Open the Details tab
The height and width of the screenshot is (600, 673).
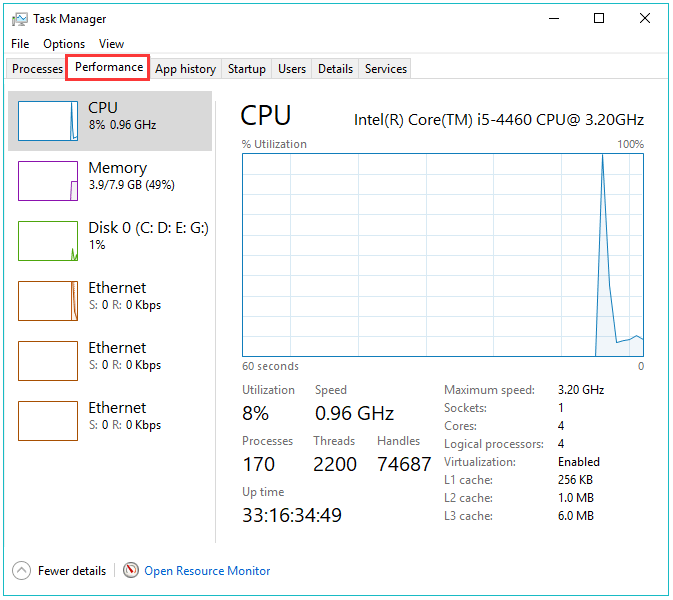[x=335, y=69]
